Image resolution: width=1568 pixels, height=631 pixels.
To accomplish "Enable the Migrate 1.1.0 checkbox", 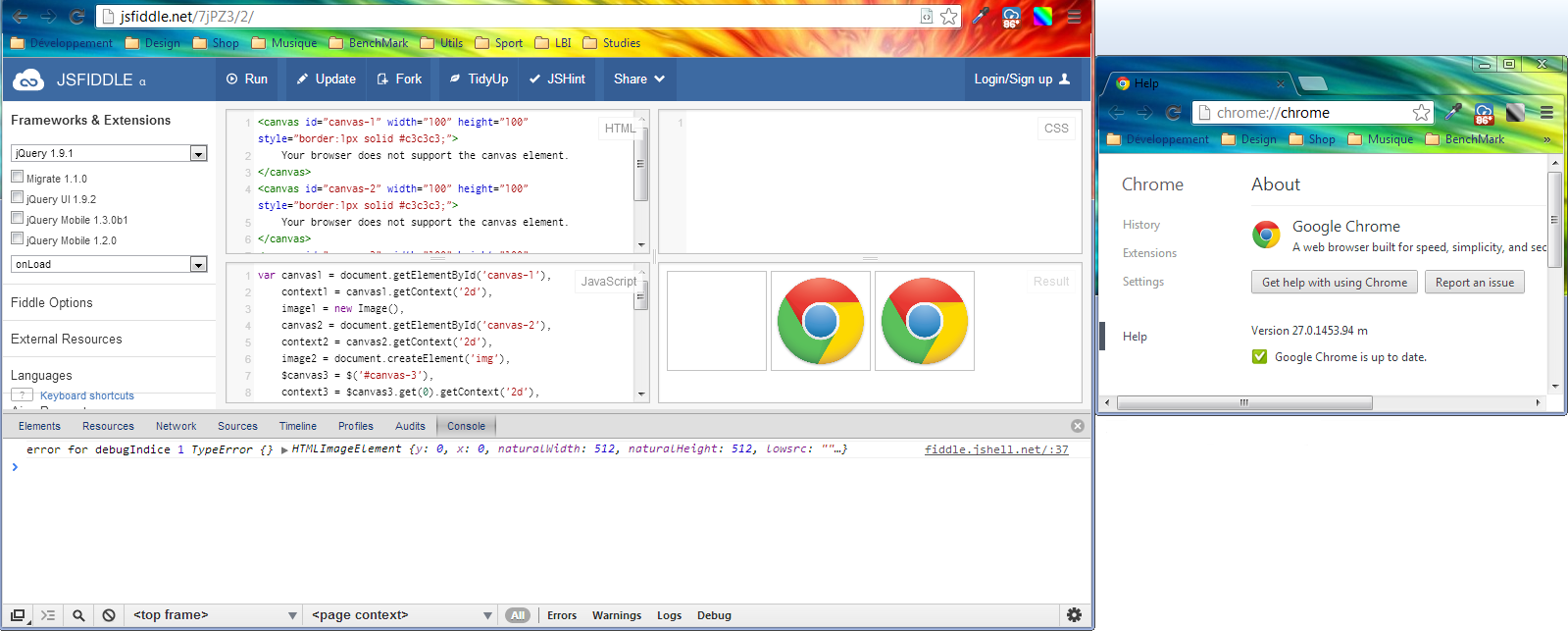I will click(17, 177).
